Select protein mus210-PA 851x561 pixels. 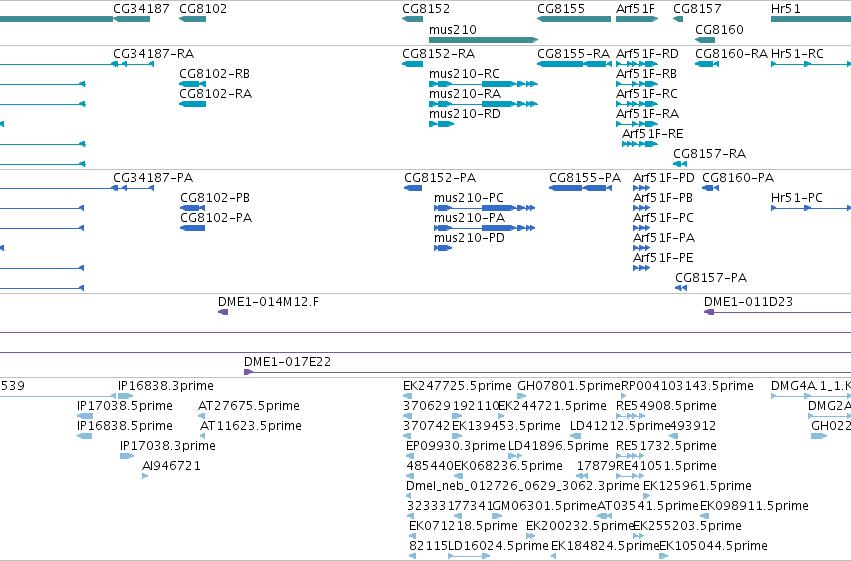click(x=469, y=218)
